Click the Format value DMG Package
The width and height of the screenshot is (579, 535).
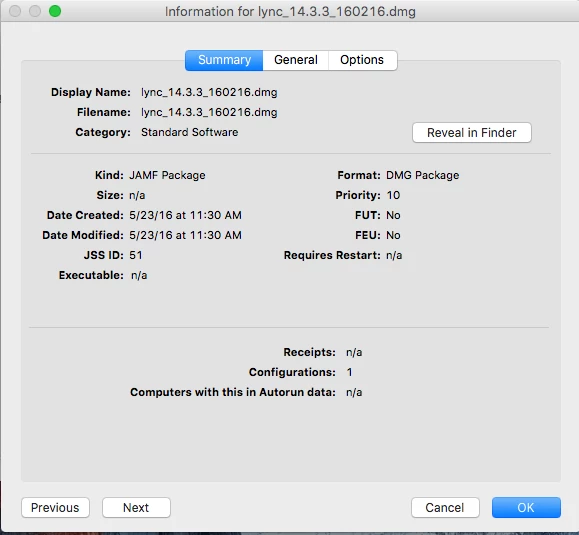[x=422, y=175]
